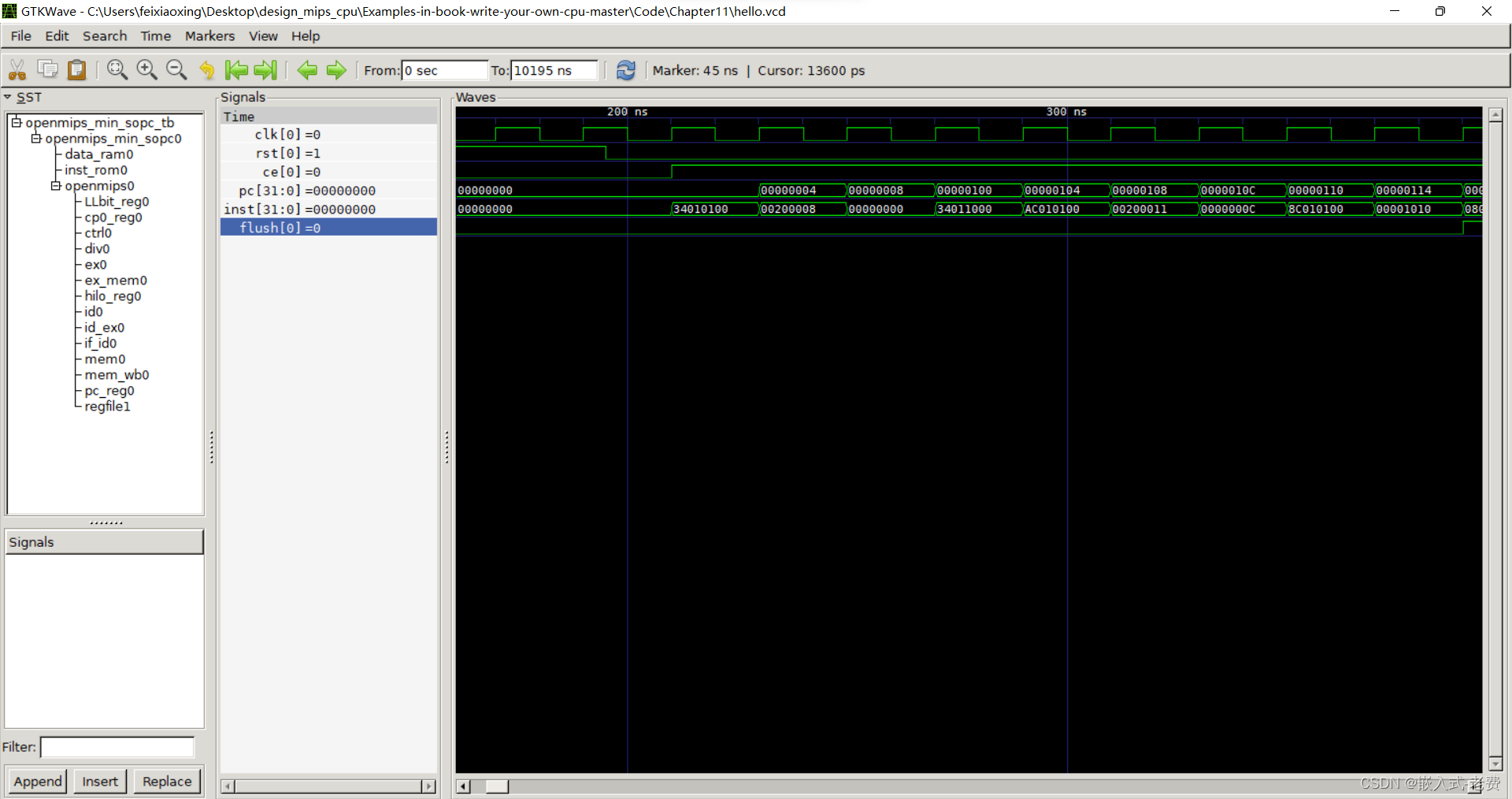This screenshot has width=1512, height=799.
Task: Click the Reload waveform icon
Action: [x=625, y=70]
